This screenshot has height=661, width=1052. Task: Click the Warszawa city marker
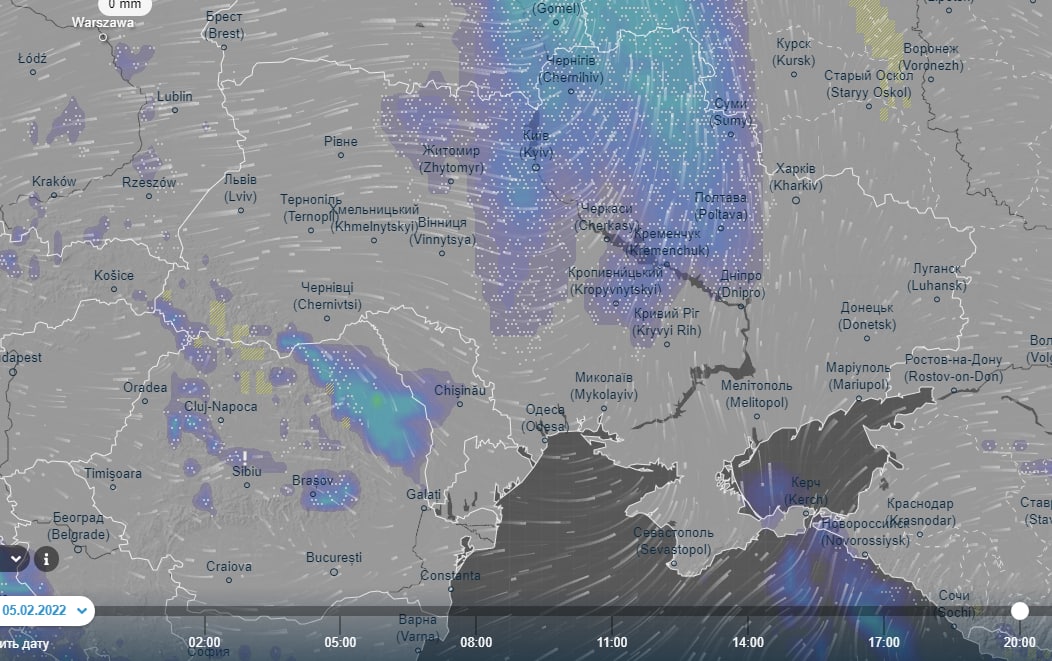[103, 37]
